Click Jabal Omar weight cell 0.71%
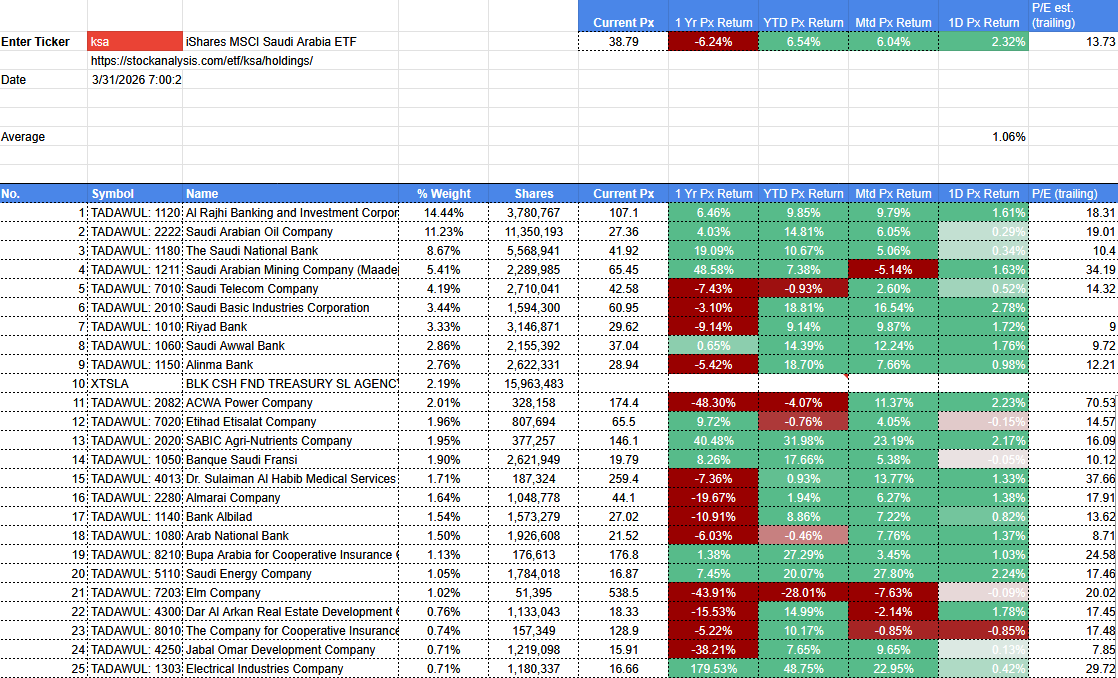Viewport: 1118px width, 678px height. (x=443, y=650)
